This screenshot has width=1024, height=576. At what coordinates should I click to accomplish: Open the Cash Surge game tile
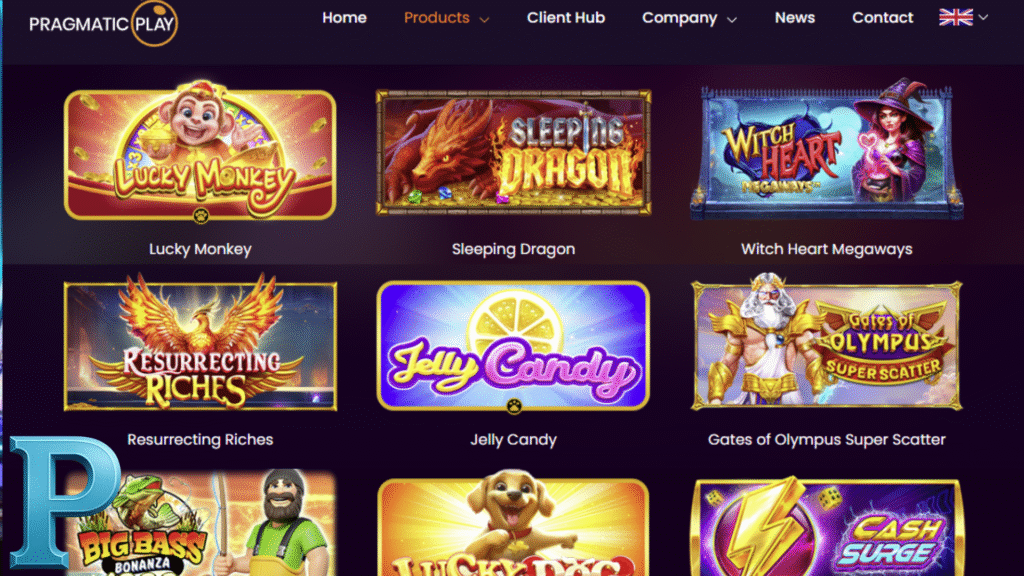[x=827, y=528]
